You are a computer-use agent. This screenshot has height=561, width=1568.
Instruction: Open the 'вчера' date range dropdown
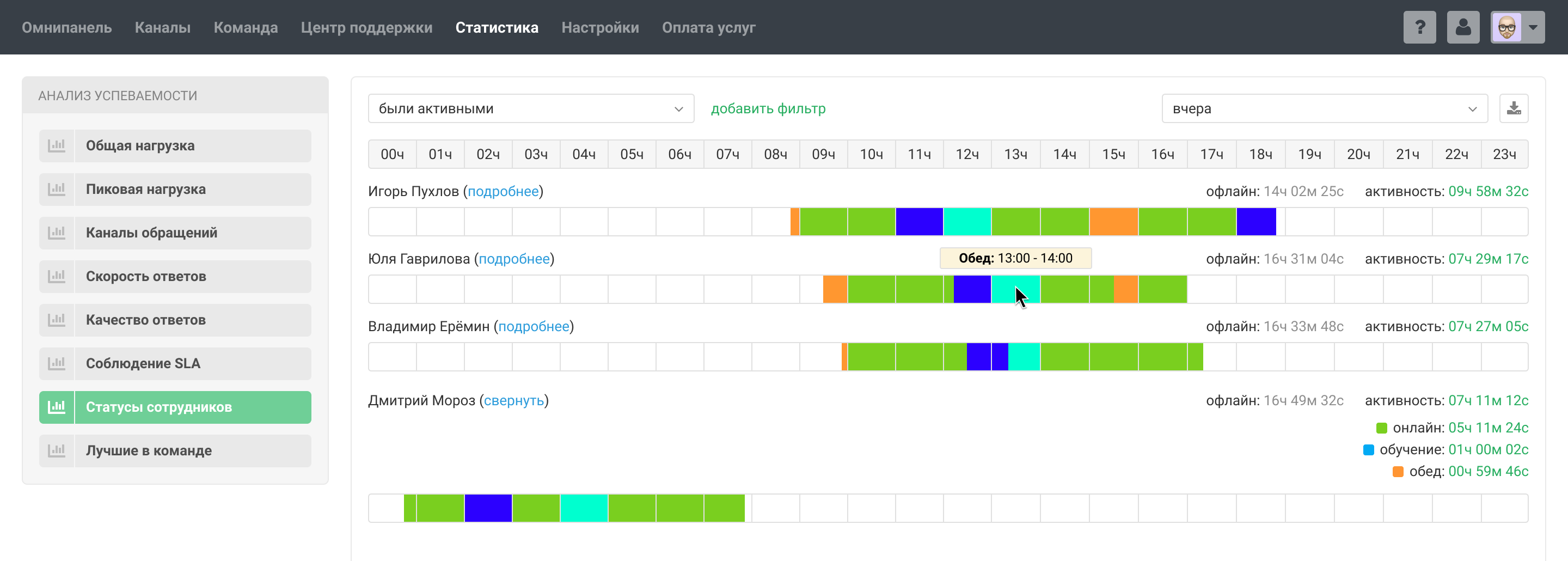click(1324, 108)
